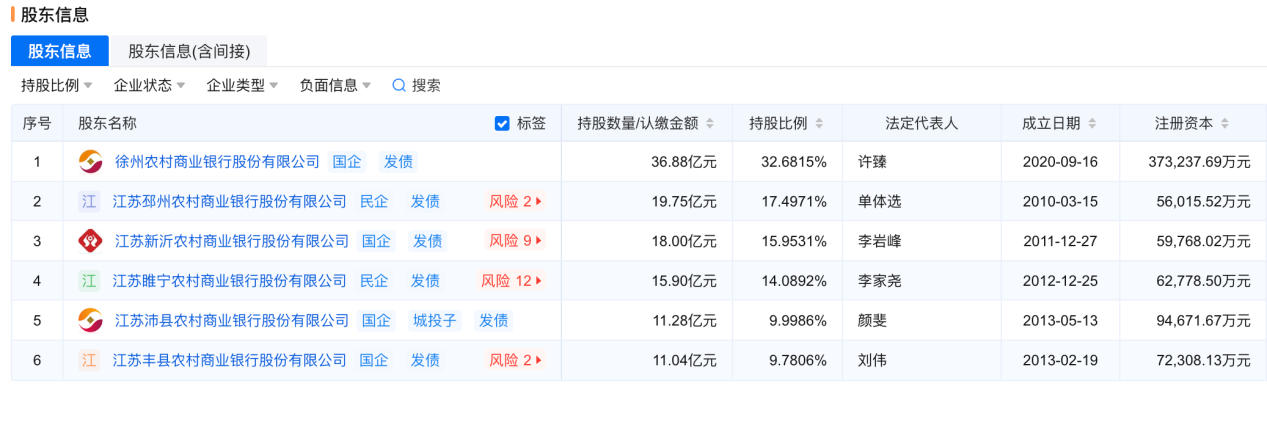
Task: Click the 股东名称 column header
Action: pyautogui.click(x=108, y=124)
